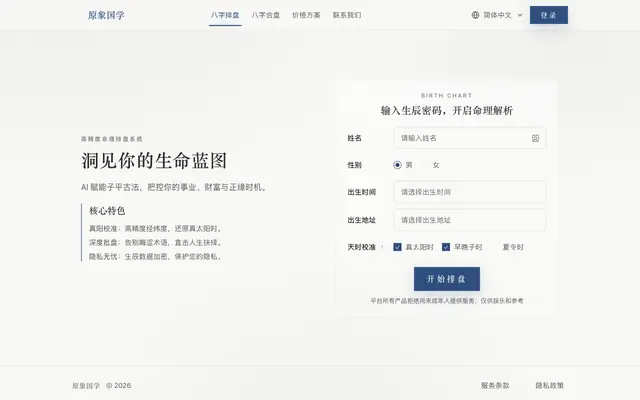Click the 深度批盘 feature line
This screenshot has height=400, width=640.
pyautogui.click(x=156, y=242)
